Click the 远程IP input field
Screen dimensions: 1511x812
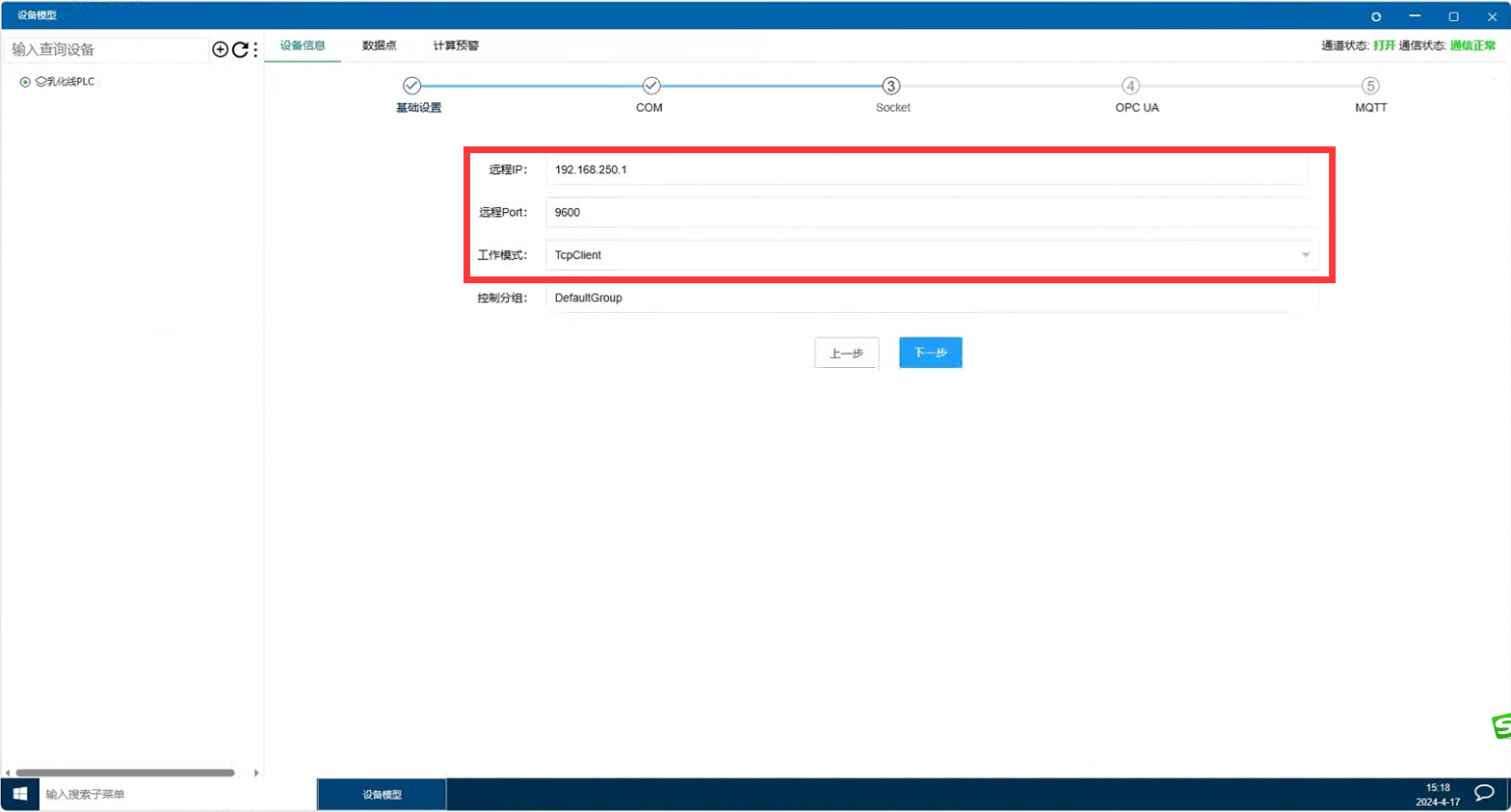(927, 170)
